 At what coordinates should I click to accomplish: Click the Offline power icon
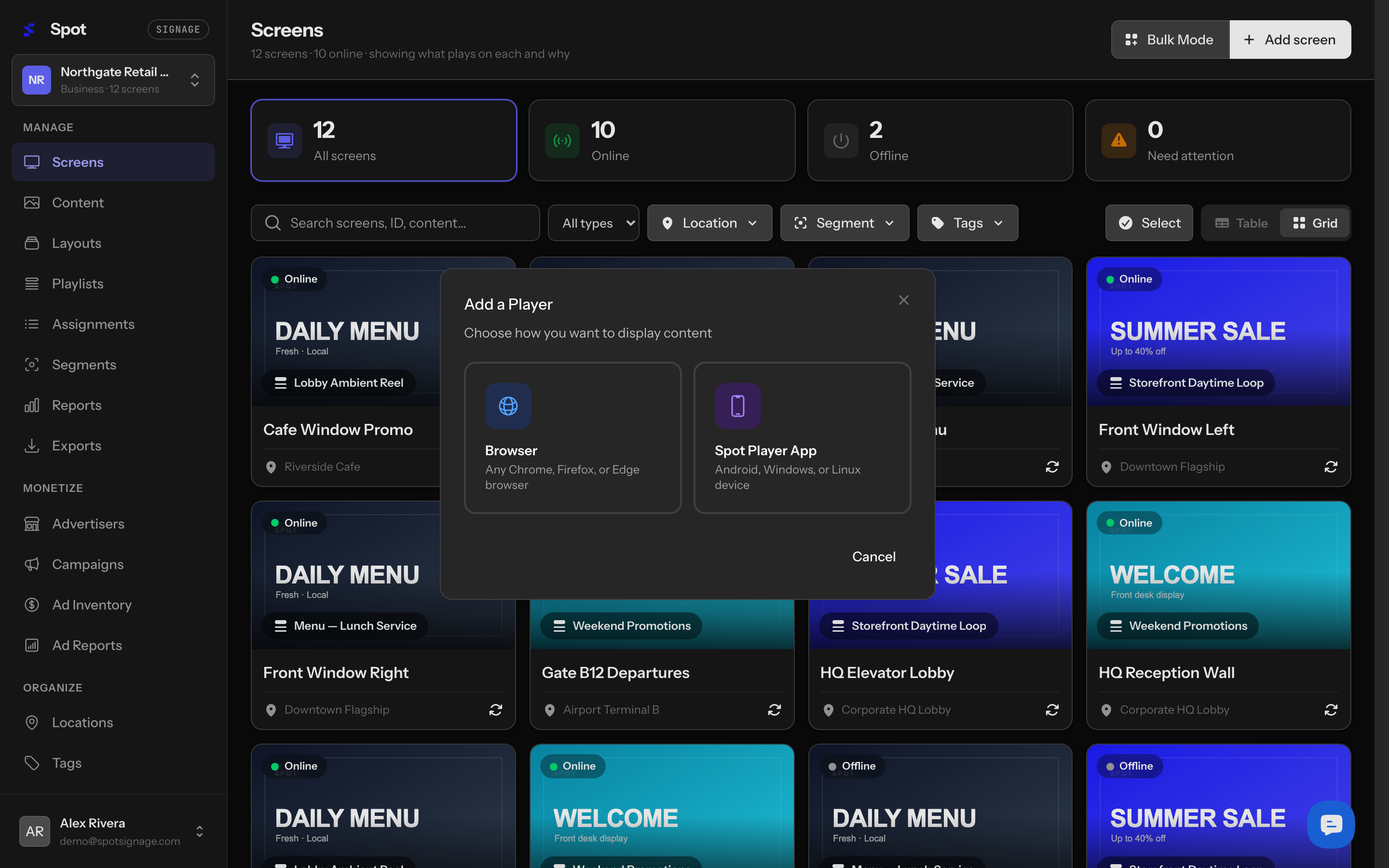[x=840, y=140]
